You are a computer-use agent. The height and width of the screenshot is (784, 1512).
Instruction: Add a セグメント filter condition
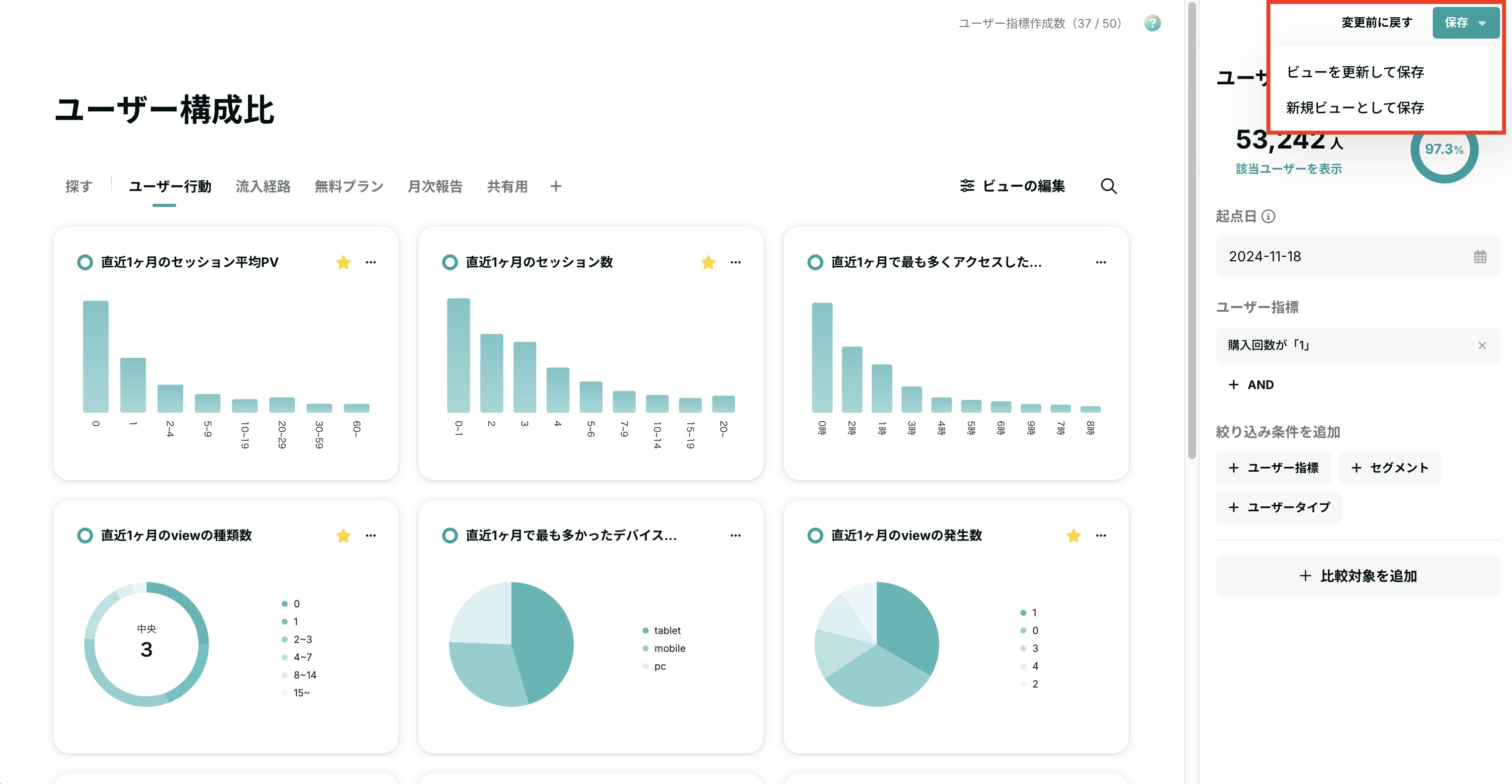tap(1389, 468)
